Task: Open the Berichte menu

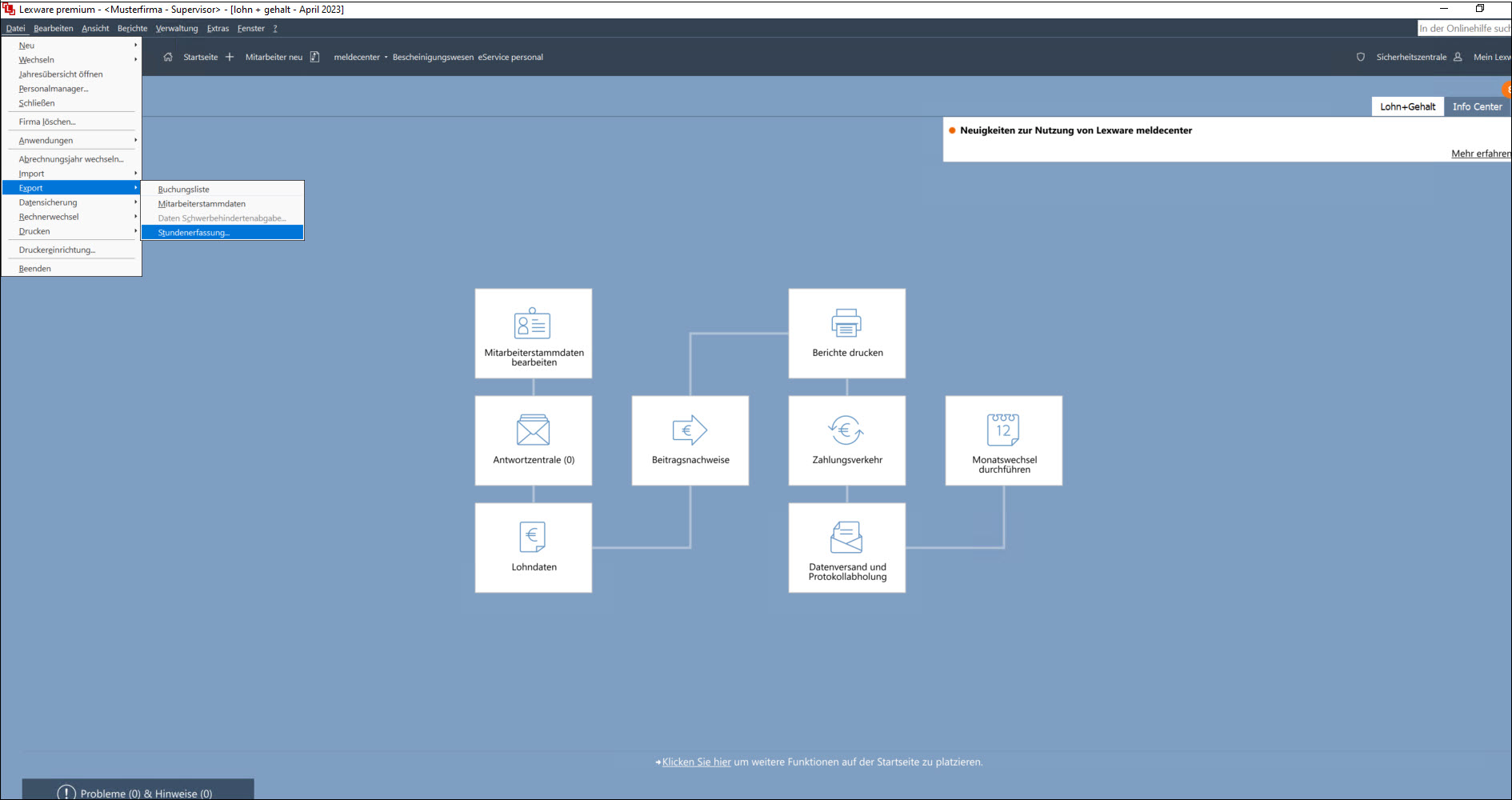Action: (133, 28)
